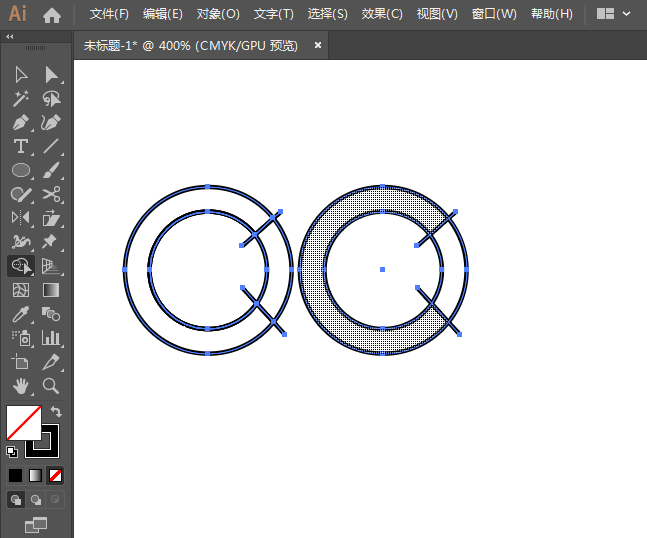Screen dimensions: 647x538
Task: Close the 未标题-1* document tab
Action: pos(318,45)
